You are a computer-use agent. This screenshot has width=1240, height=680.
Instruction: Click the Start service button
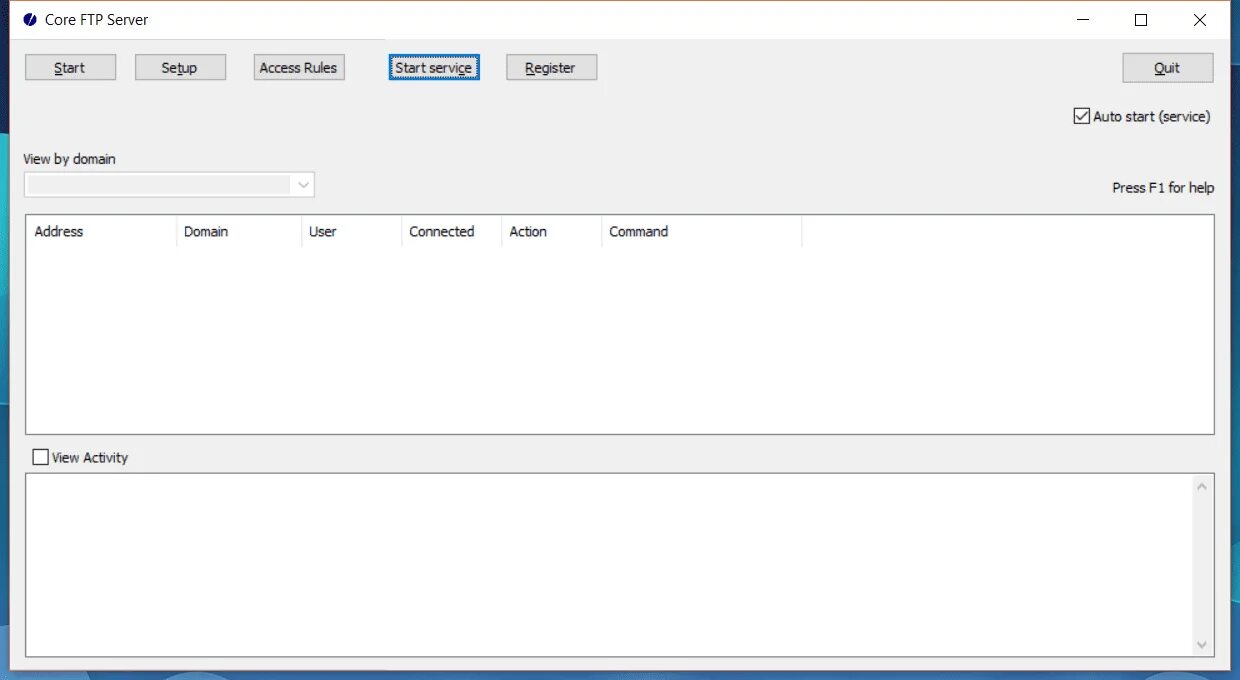click(434, 68)
